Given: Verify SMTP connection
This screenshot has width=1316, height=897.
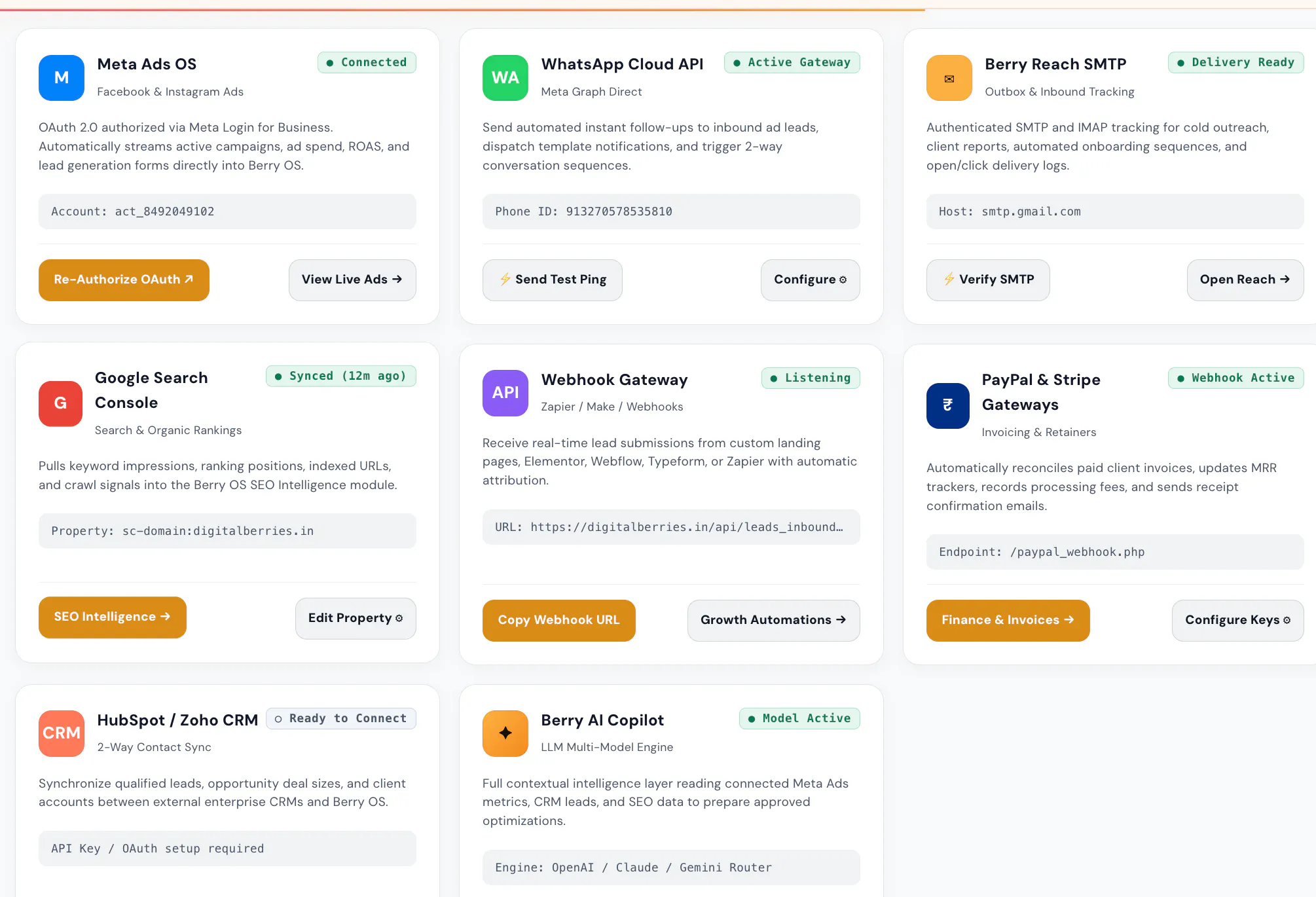Looking at the screenshot, I should (x=988, y=280).
